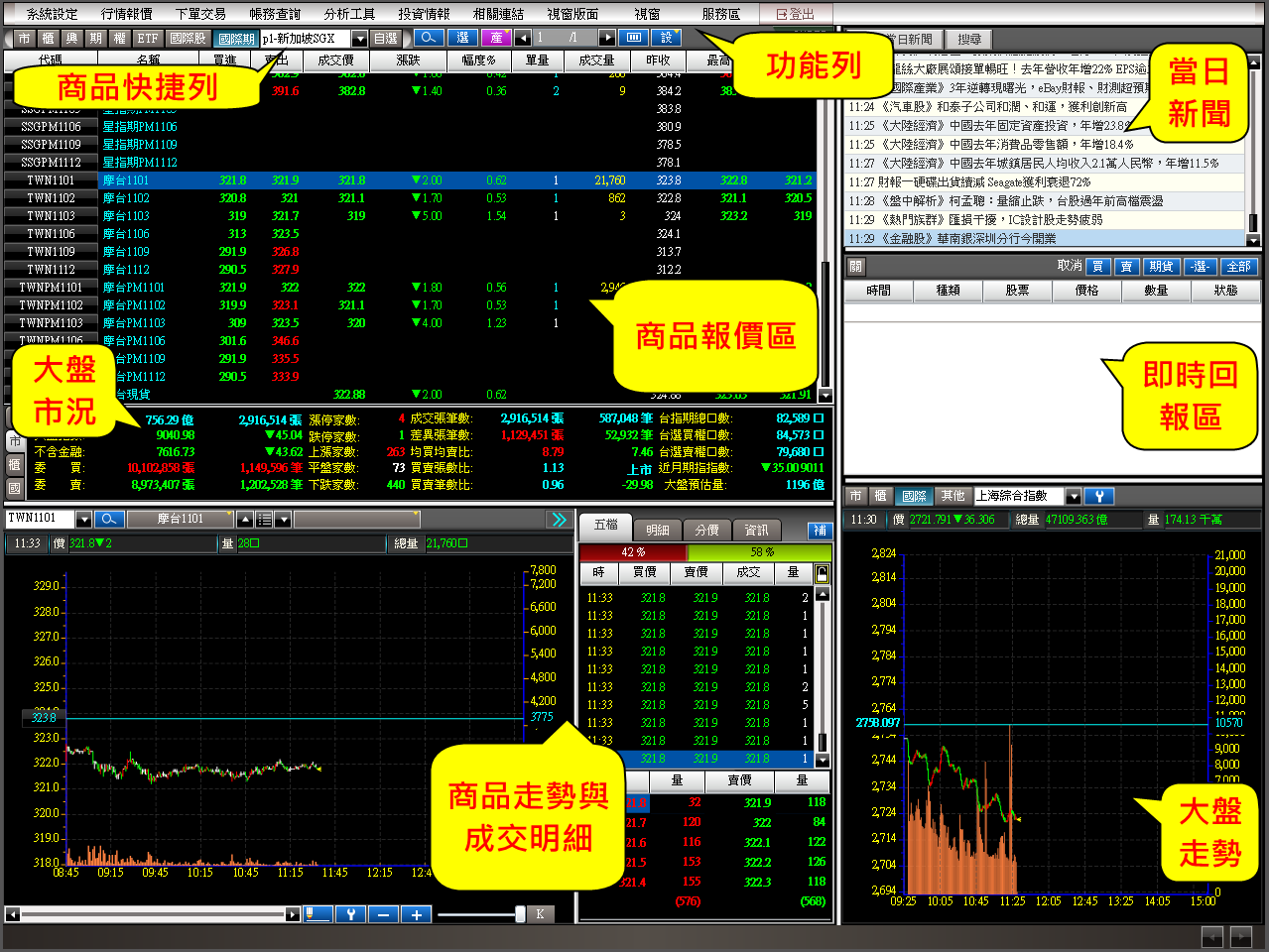Zoom out chart with minus button
Viewport: 1269px width, 952px height.
pos(383,914)
